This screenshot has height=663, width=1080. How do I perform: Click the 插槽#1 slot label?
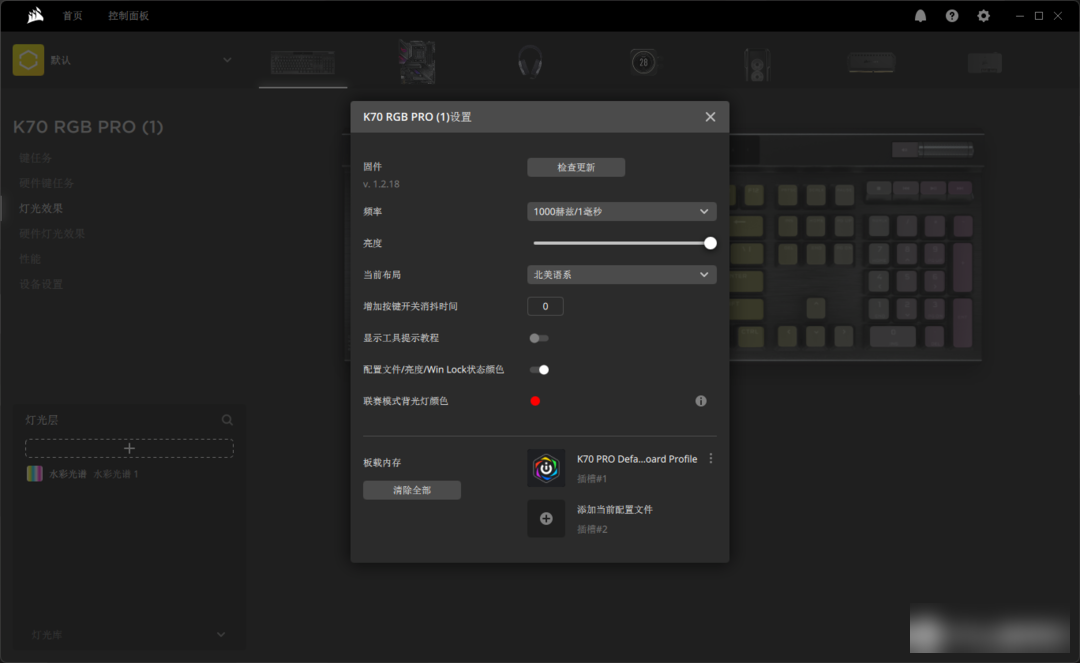pyautogui.click(x=592, y=478)
